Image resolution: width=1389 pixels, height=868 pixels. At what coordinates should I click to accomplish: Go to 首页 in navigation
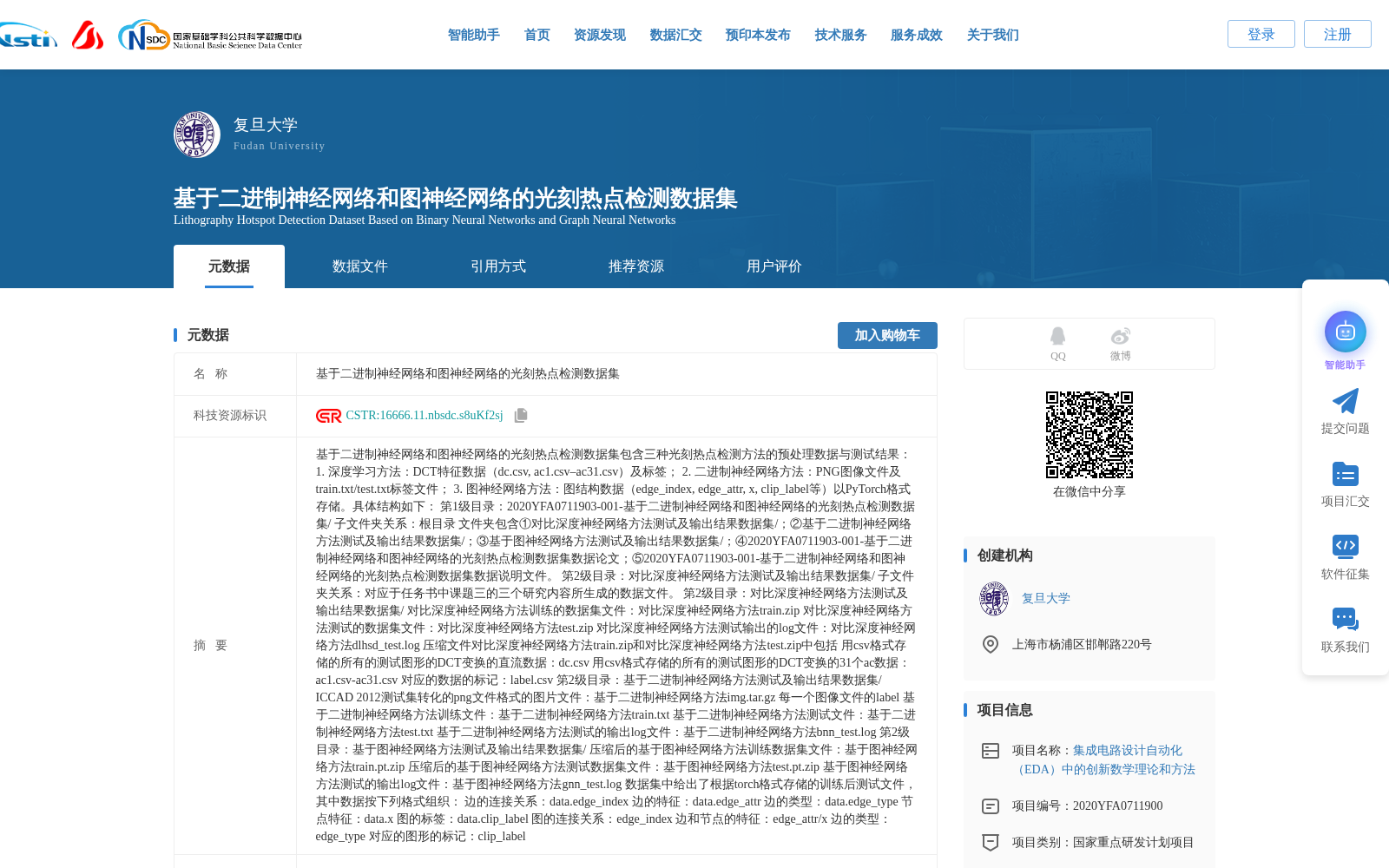537,35
